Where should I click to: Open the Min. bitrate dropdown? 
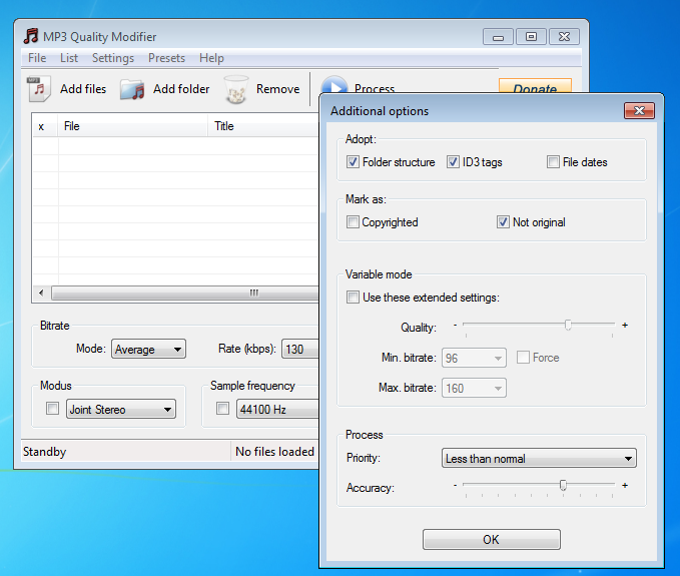pyautogui.click(x=474, y=358)
